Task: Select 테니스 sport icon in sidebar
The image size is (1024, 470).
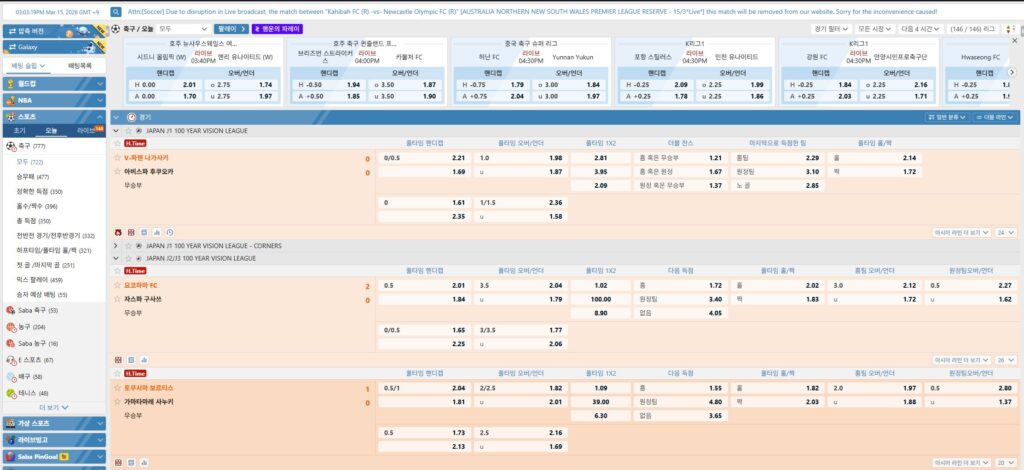Action: [x=11, y=393]
